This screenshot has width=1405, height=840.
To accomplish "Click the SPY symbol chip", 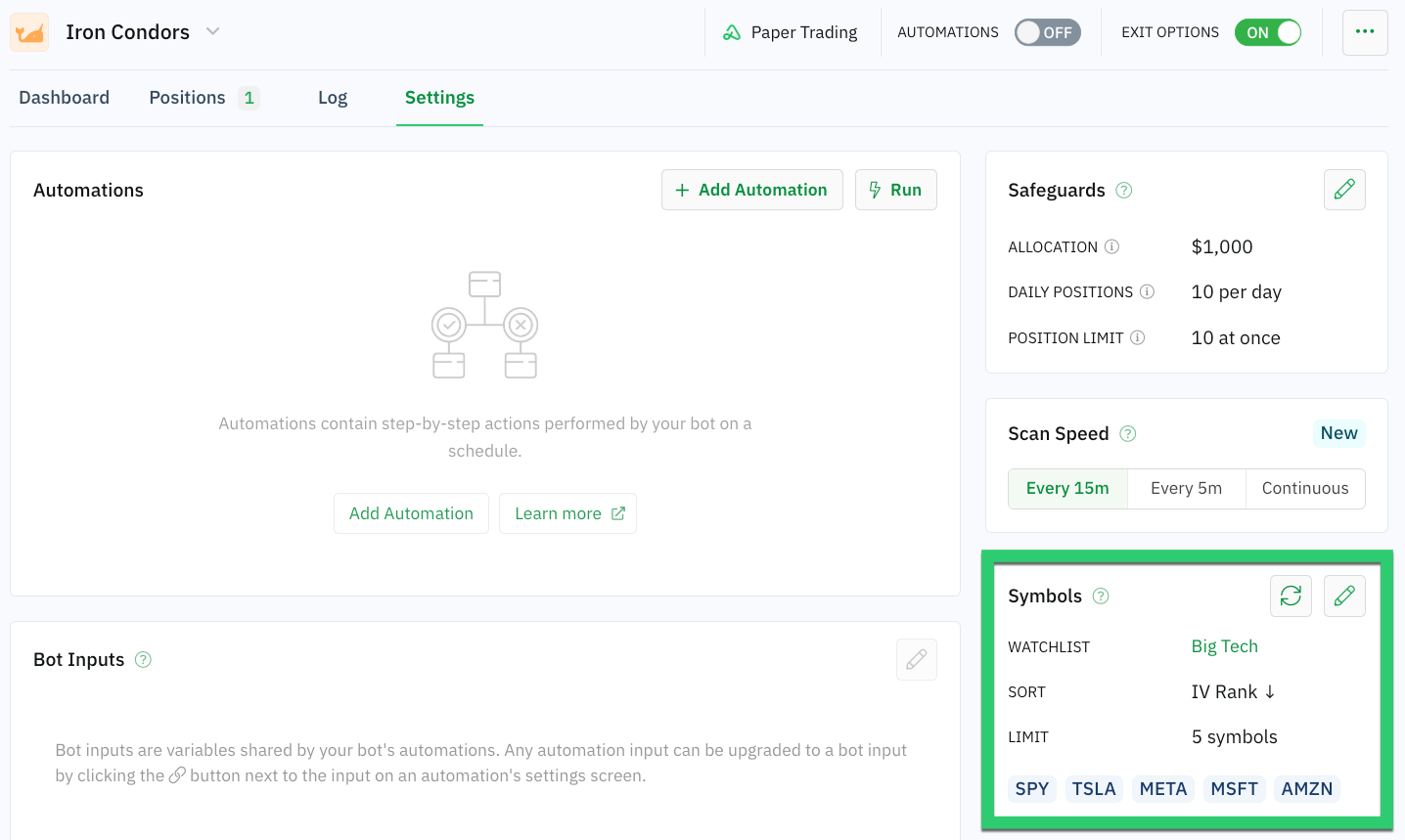I will (x=1031, y=788).
